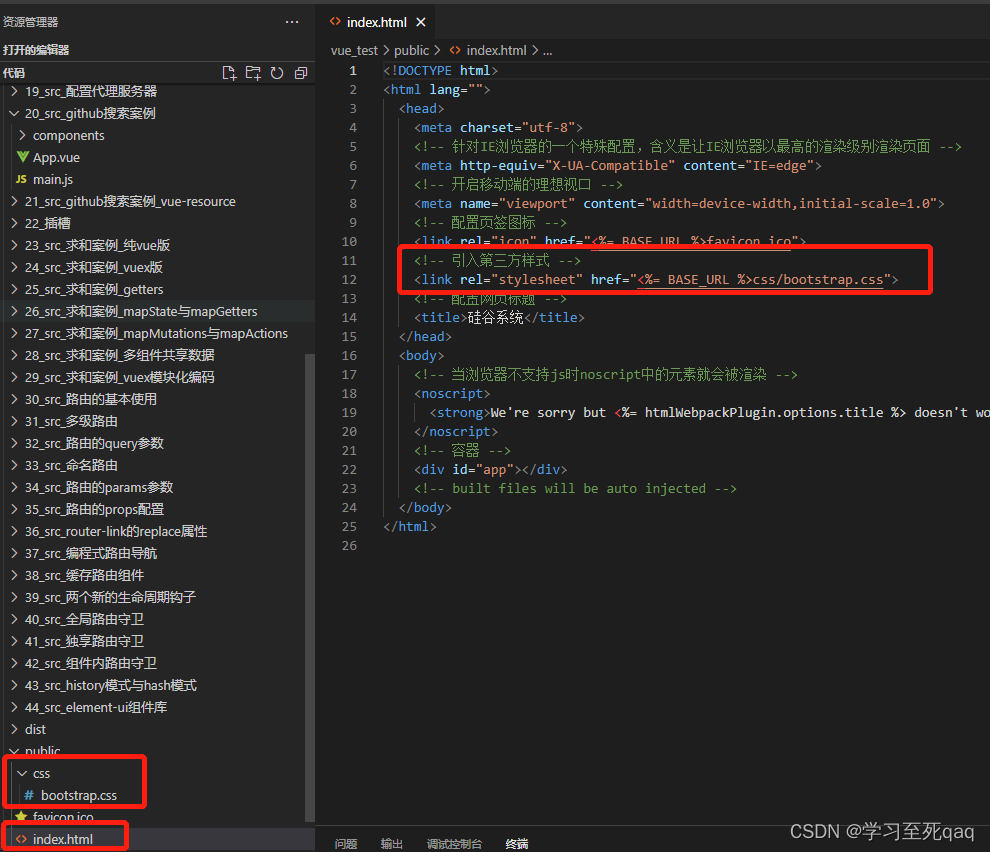
Task: Expand the components folder
Action: [68, 135]
